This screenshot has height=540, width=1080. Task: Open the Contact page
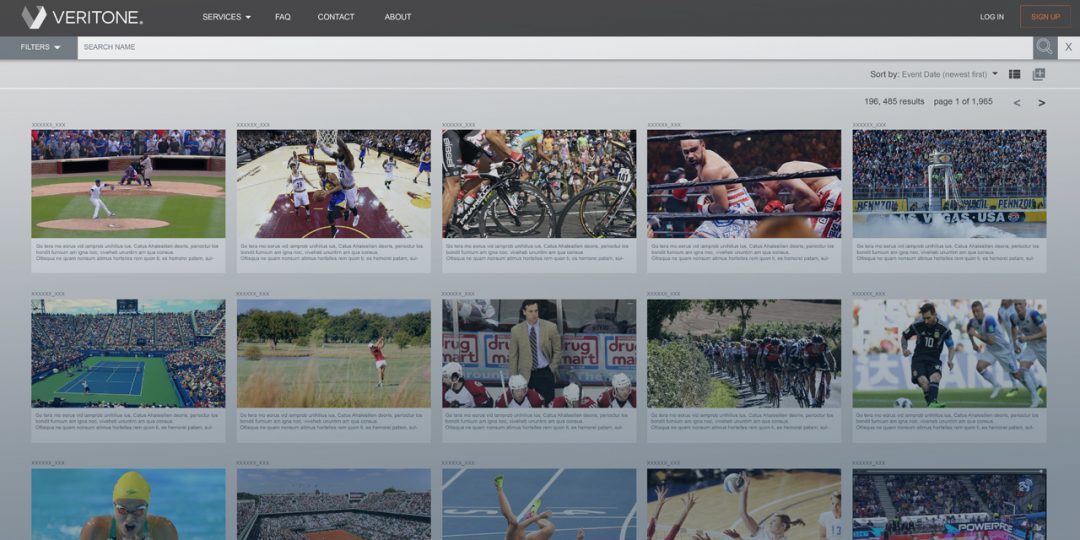336,17
